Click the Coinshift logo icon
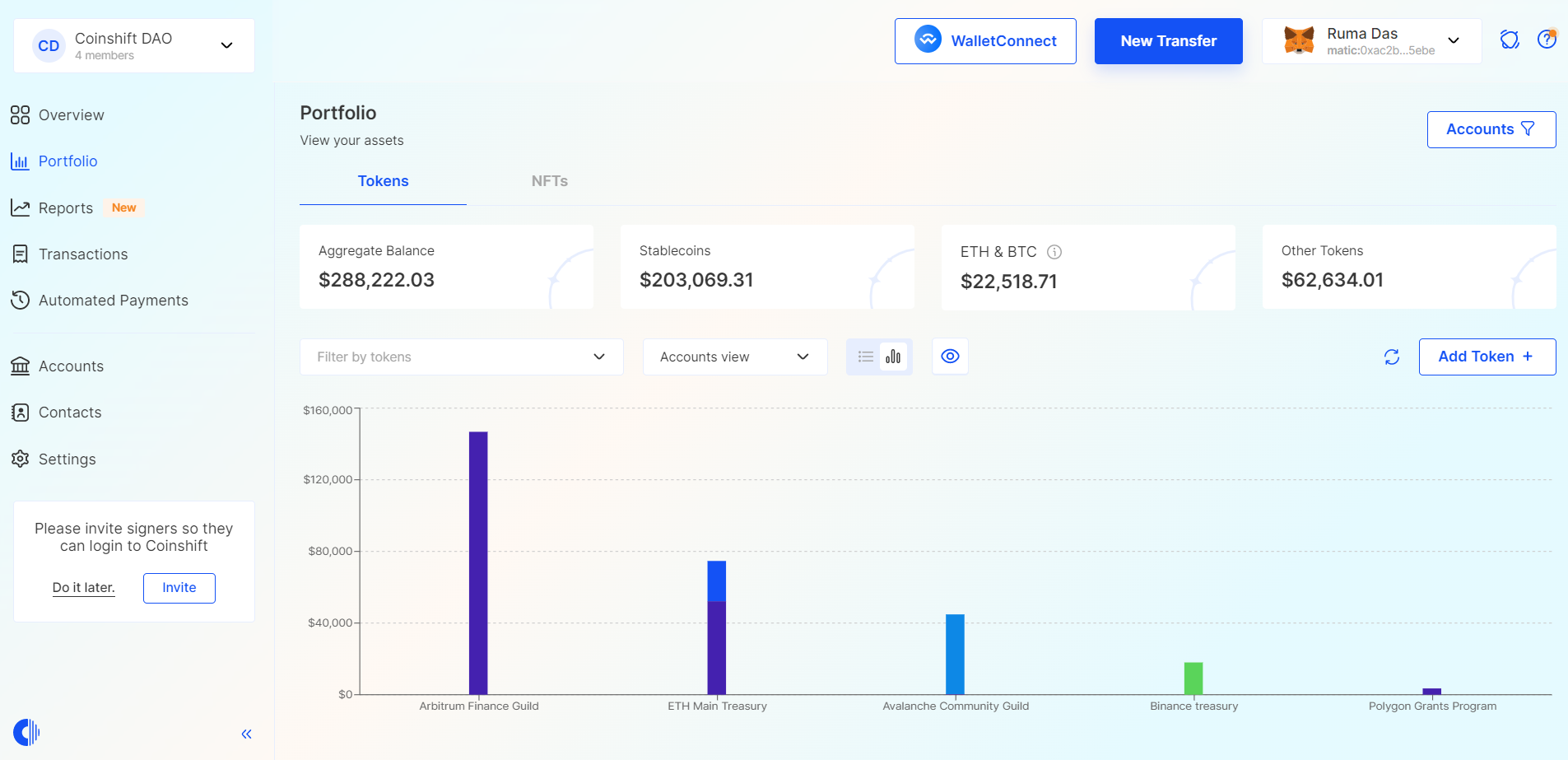Viewport: 1568px width, 760px height. click(26, 732)
